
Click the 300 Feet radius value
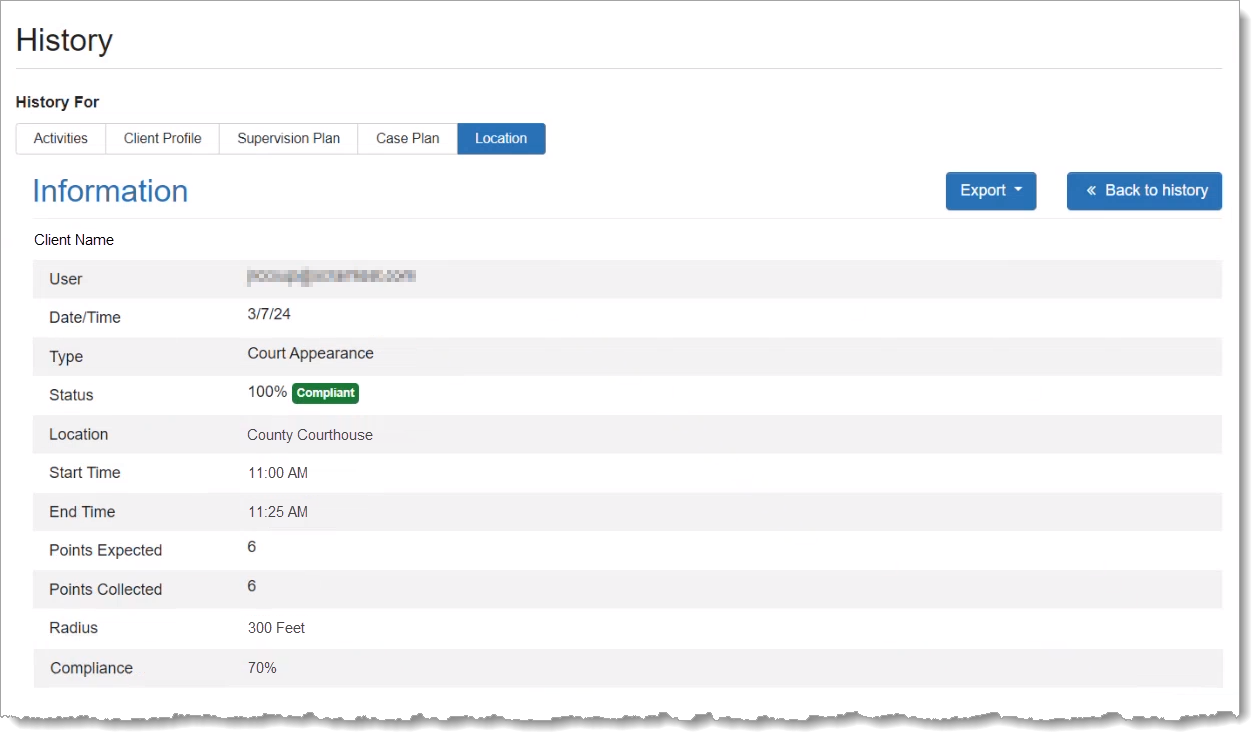coord(276,628)
